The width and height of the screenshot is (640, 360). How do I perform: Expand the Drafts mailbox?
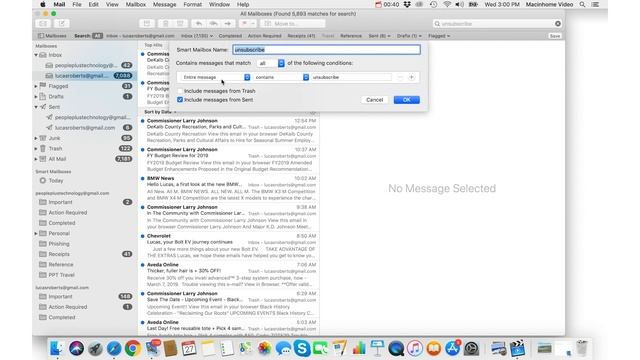tap(36, 97)
